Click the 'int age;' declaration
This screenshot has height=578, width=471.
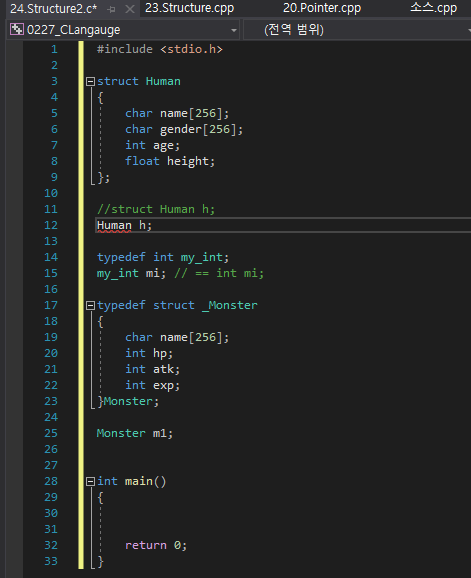(x=152, y=146)
